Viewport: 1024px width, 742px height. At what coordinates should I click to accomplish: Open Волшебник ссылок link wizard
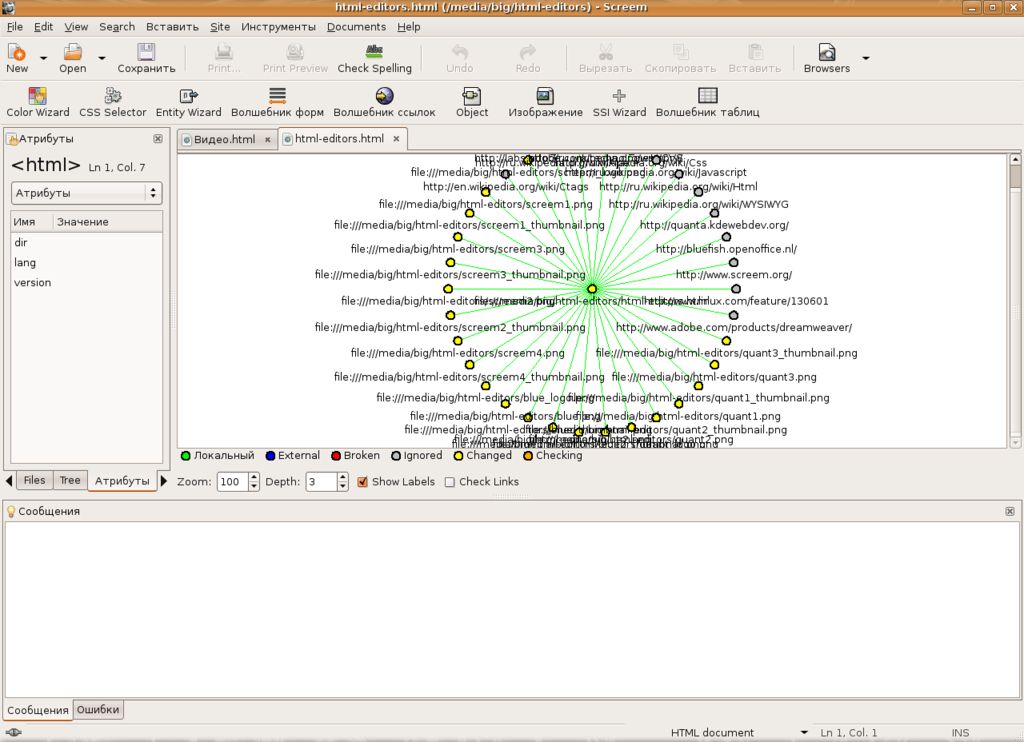pos(384,103)
